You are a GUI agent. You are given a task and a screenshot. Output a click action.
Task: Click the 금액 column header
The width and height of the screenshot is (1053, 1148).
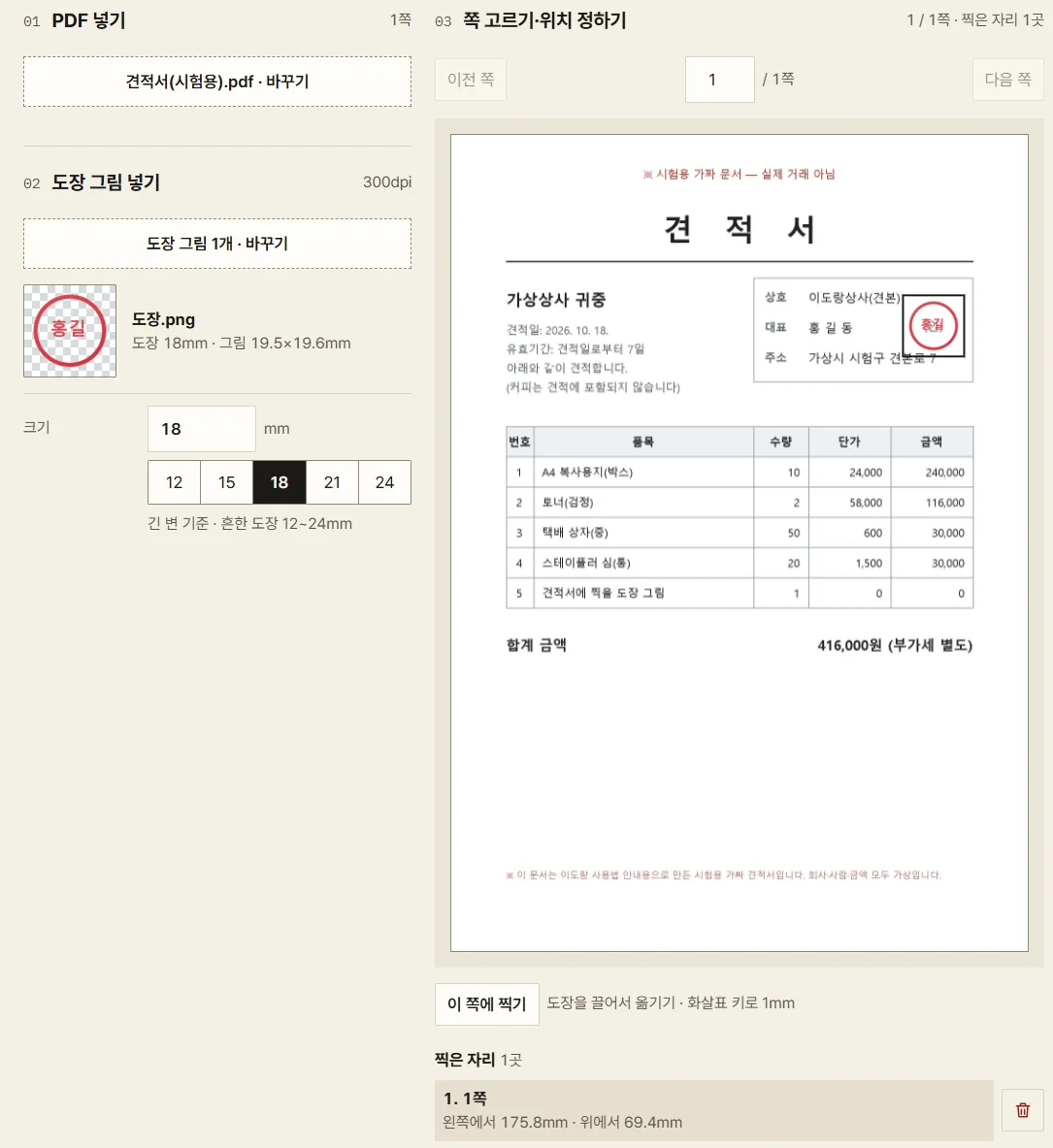pos(932,442)
